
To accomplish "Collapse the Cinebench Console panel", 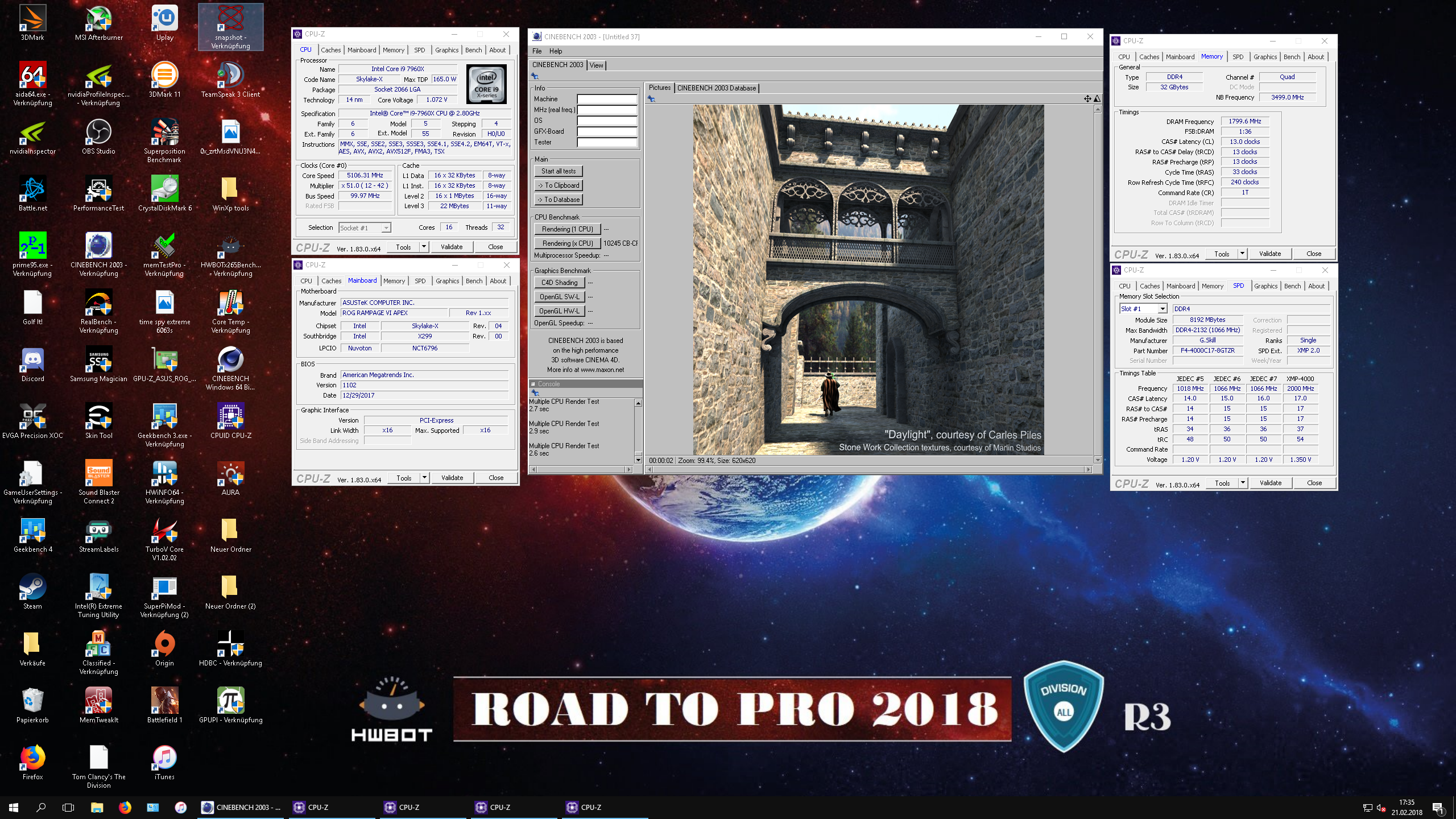I will click(x=533, y=384).
